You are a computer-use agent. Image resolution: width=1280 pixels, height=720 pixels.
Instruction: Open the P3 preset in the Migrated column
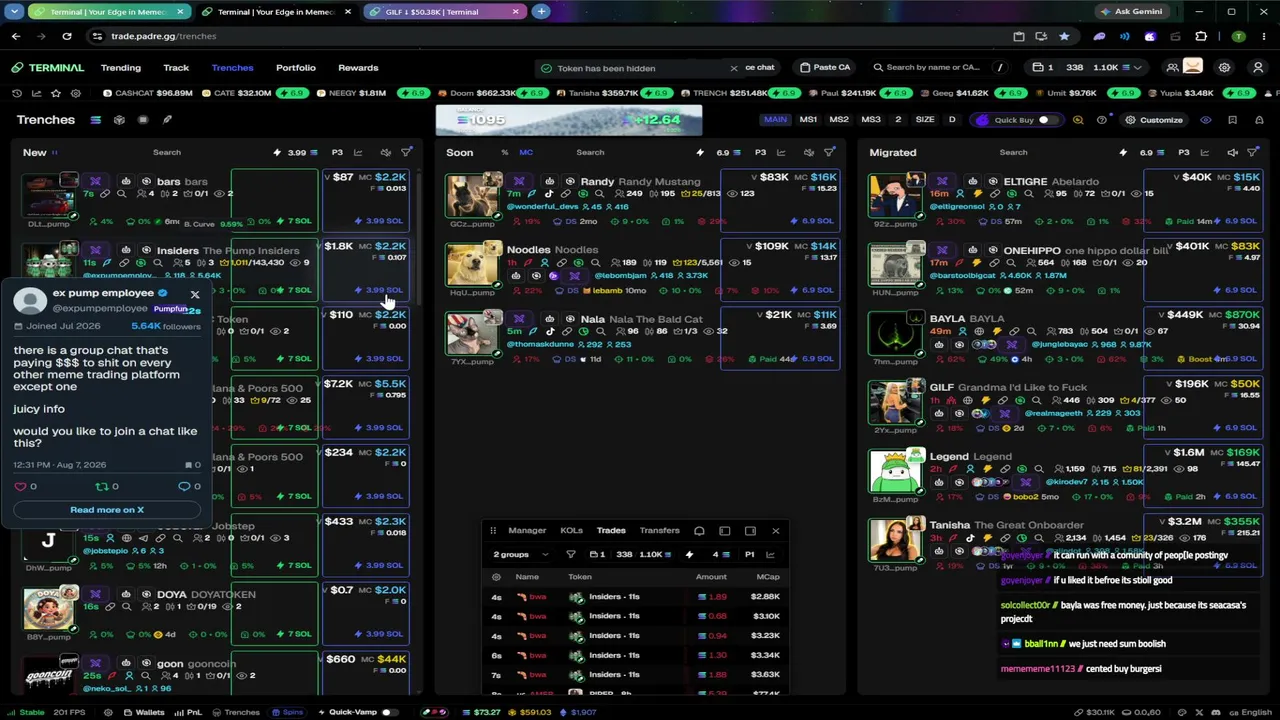(x=1183, y=153)
